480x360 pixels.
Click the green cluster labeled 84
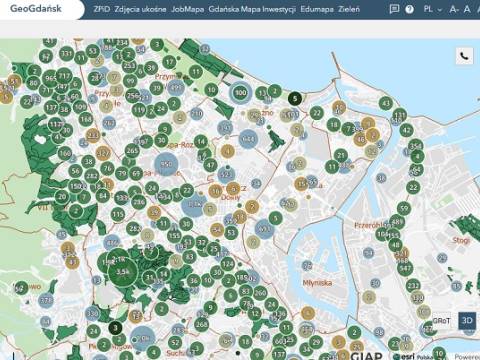click(103, 196)
